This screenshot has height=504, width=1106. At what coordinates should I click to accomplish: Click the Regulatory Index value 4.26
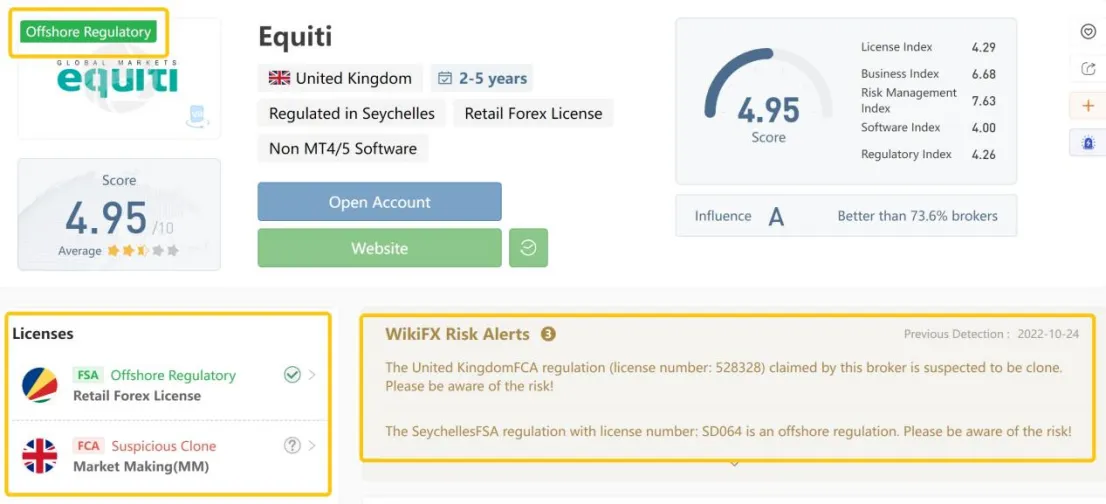coord(983,154)
